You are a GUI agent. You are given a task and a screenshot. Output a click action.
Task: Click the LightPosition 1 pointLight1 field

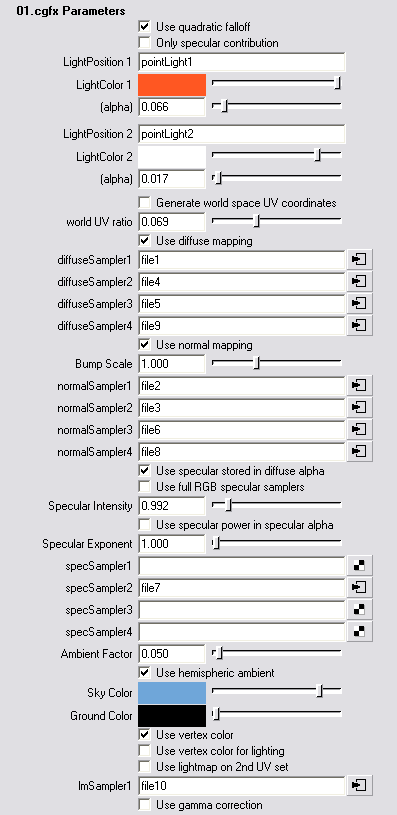(x=242, y=62)
